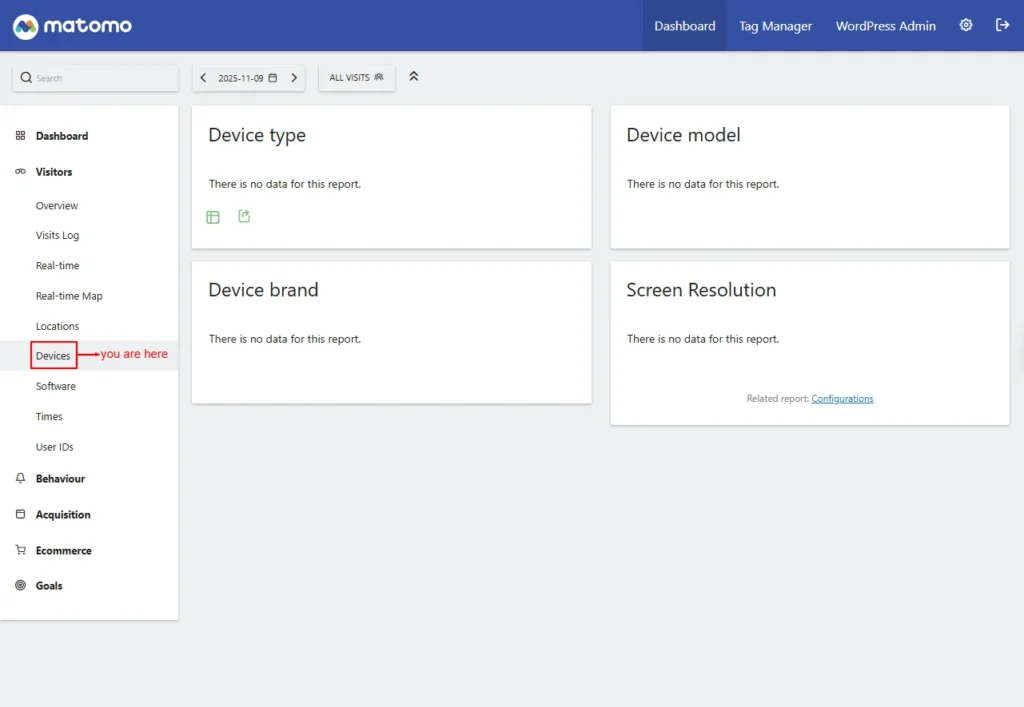
Task: Click the sign out icon
Action: coord(1002,26)
